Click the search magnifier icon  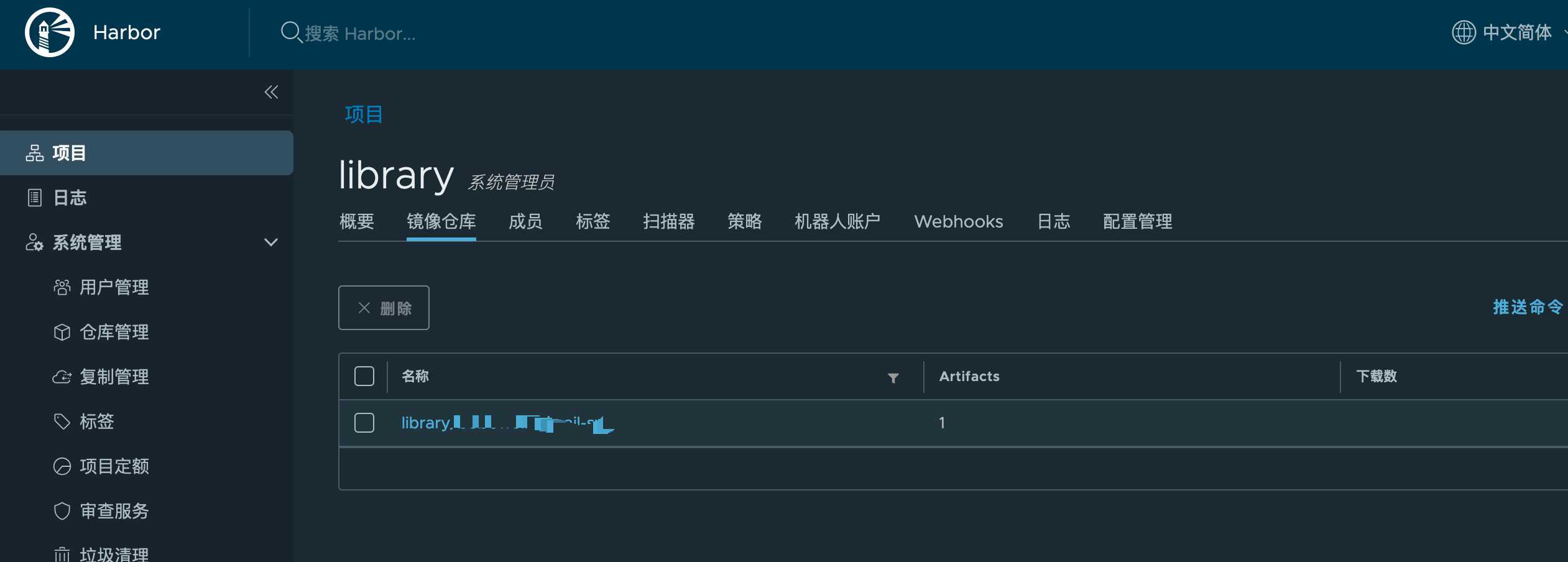pyautogui.click(x=291, y=32)
